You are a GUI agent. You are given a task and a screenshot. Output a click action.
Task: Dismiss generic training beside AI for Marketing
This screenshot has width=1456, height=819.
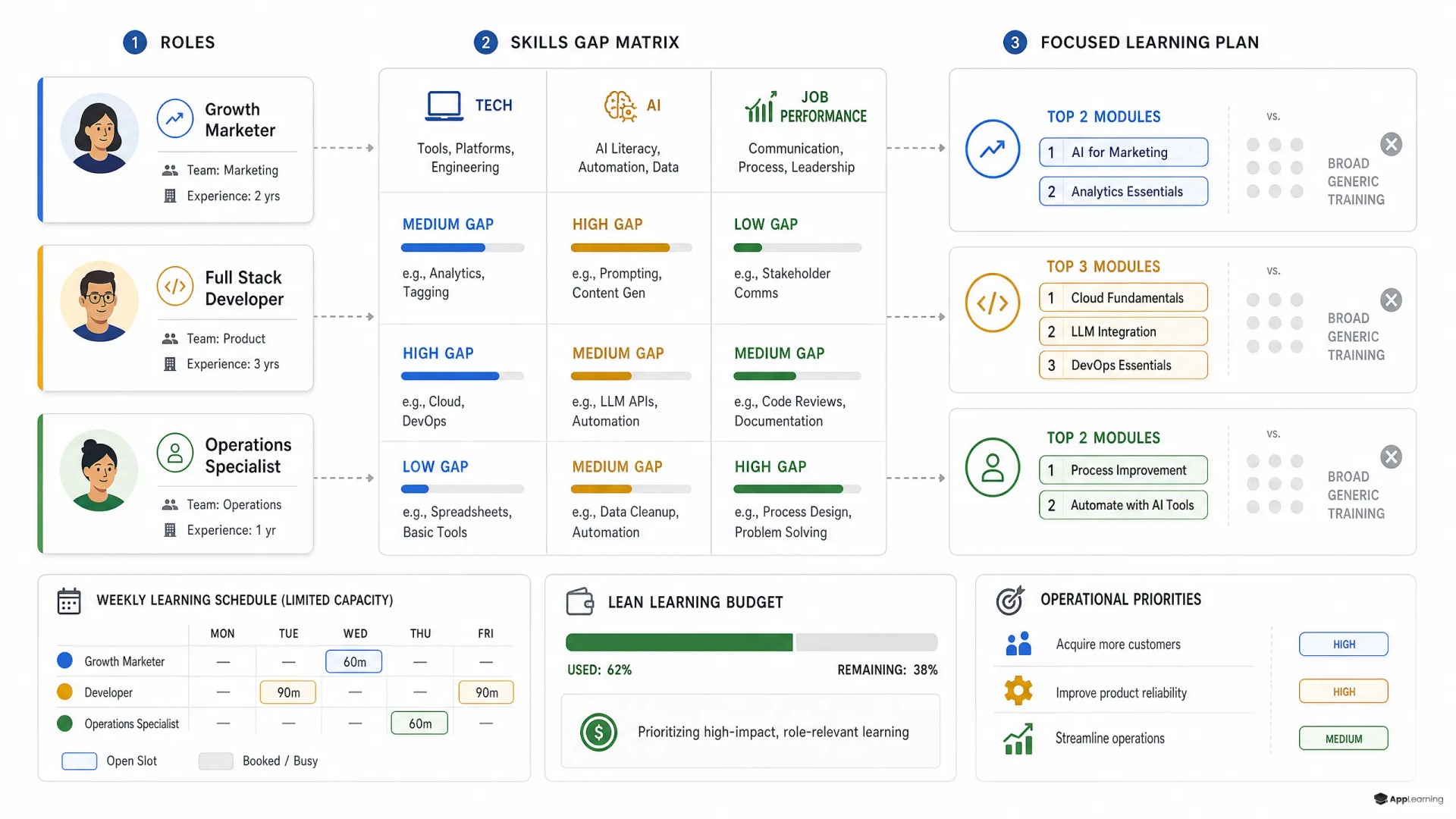pyautogui.click(x=1391, y=144)
